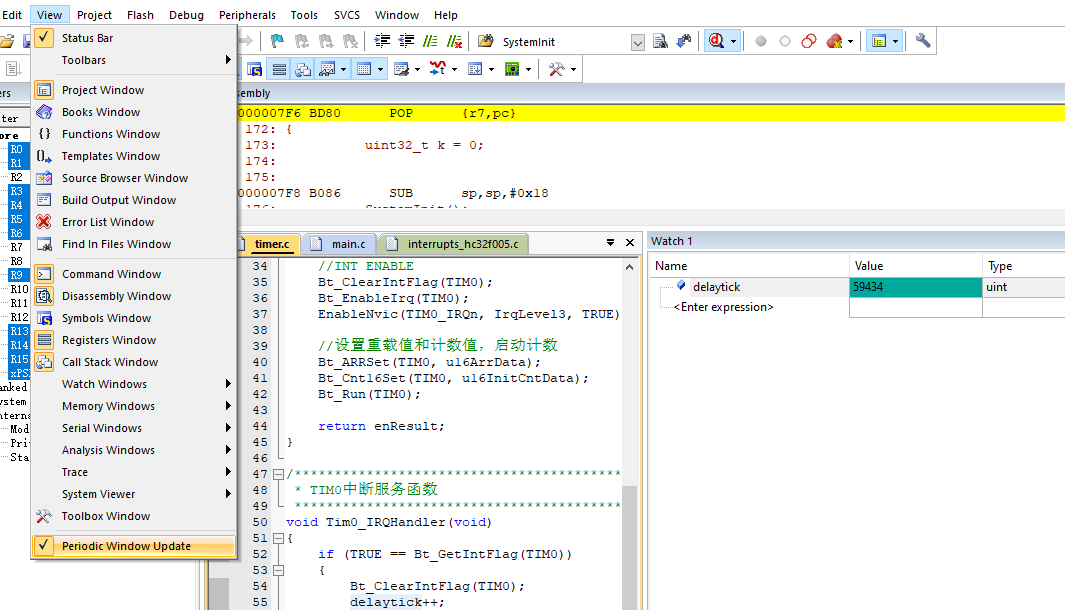Enable/disable breakpoint hollow circle icon
The image size is (1065, 610).
tap(784, 41)
